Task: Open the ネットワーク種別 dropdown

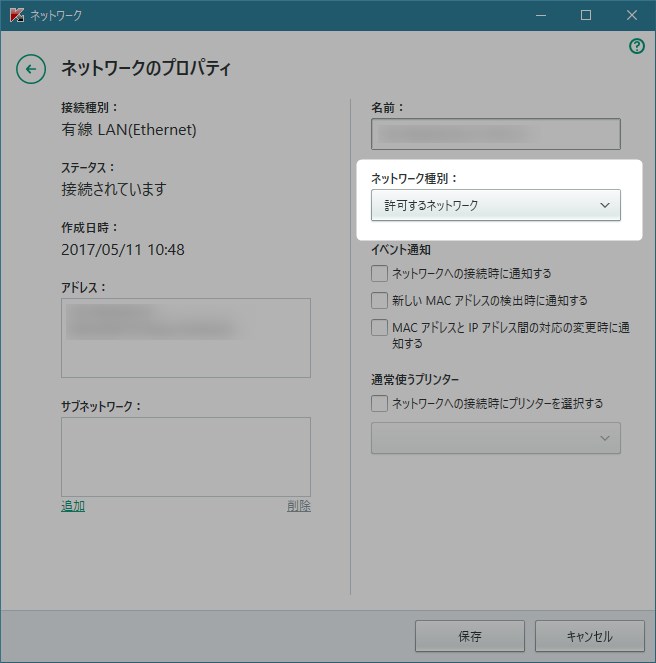Action: pyautogui.click(x=496, y=205)
